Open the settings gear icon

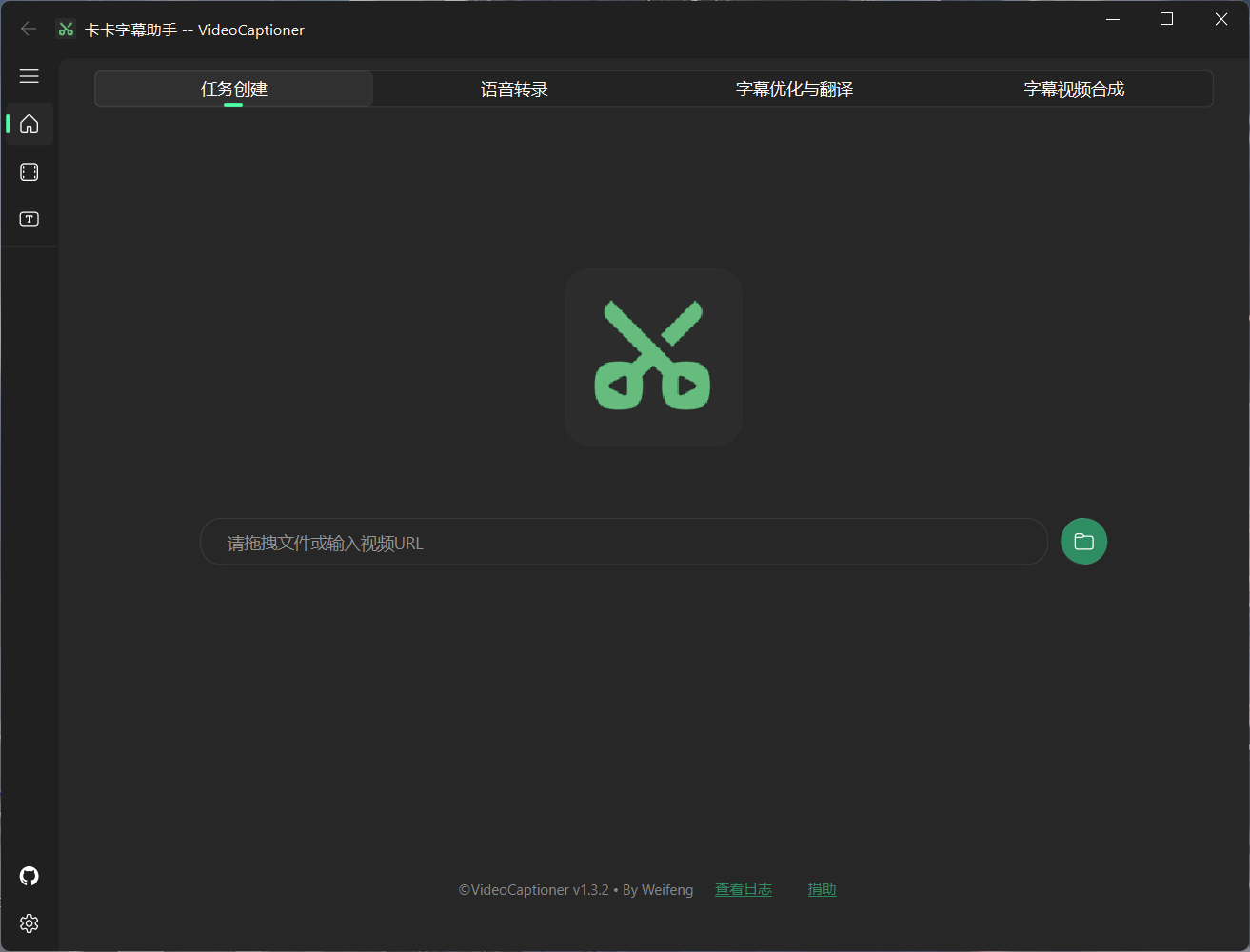coord(30,923)
